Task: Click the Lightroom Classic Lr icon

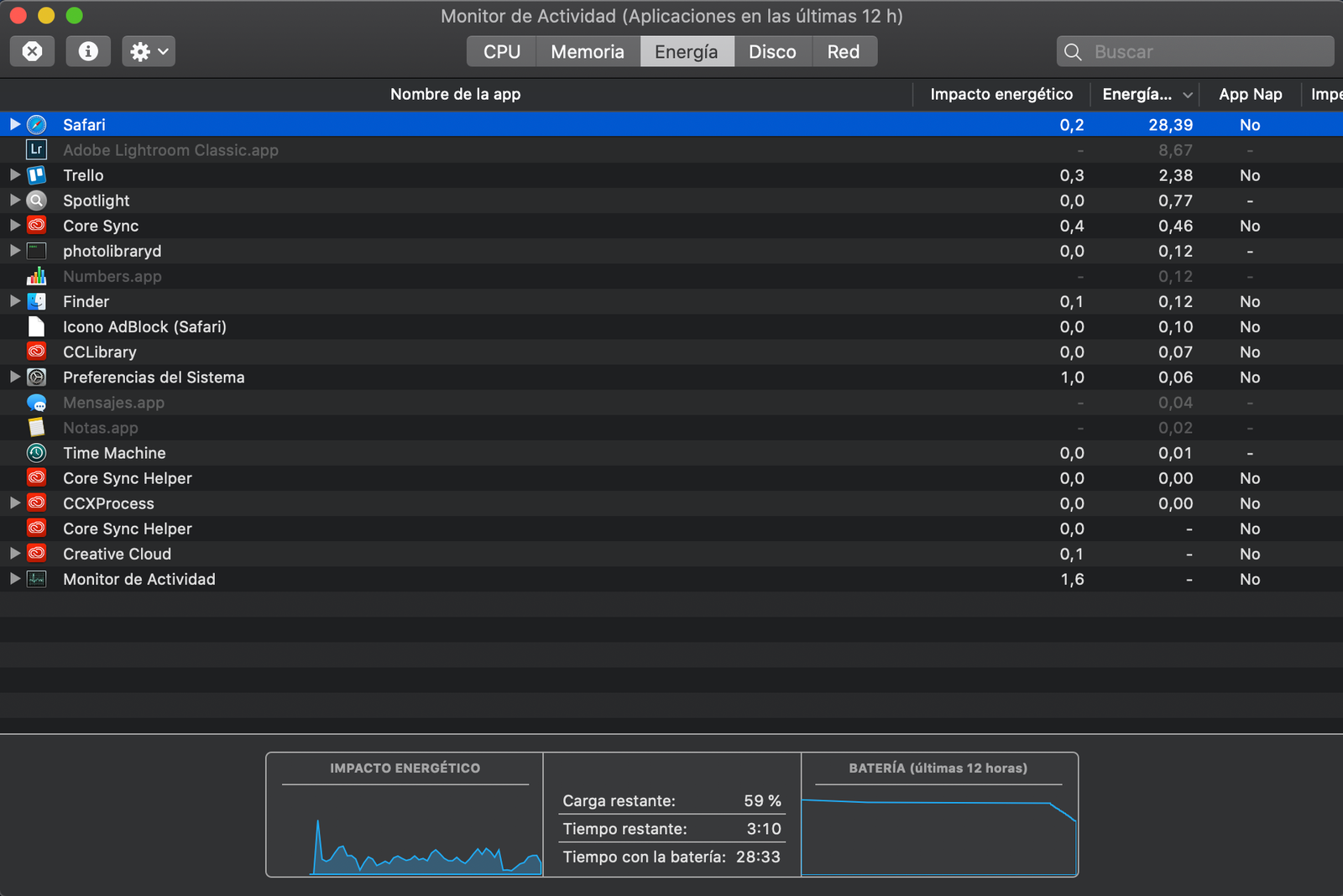Action: click(x=36, y=150)
